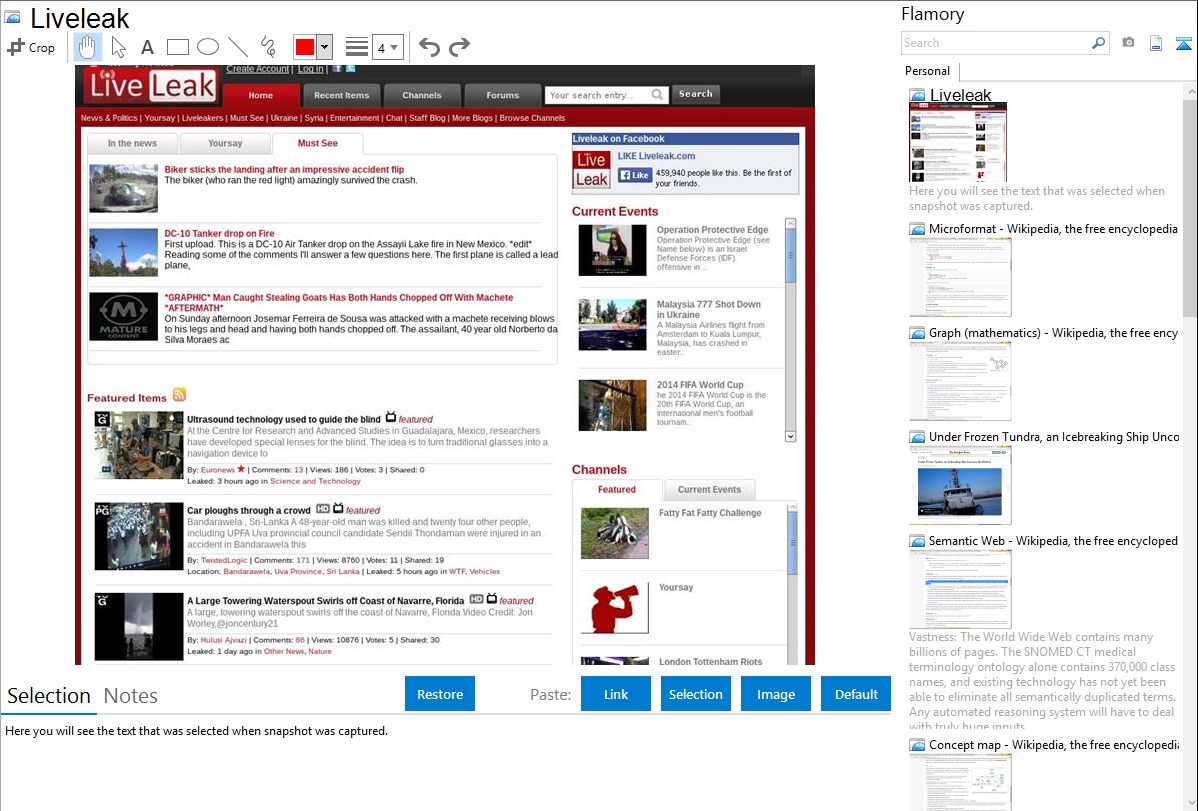
Task: Open Car ploughs through a crowd link
Action: coord(248,511)
